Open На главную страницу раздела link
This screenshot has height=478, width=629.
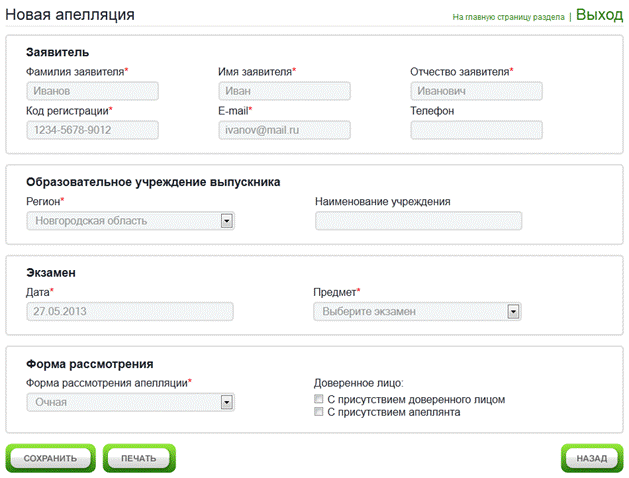pos(508,17)
